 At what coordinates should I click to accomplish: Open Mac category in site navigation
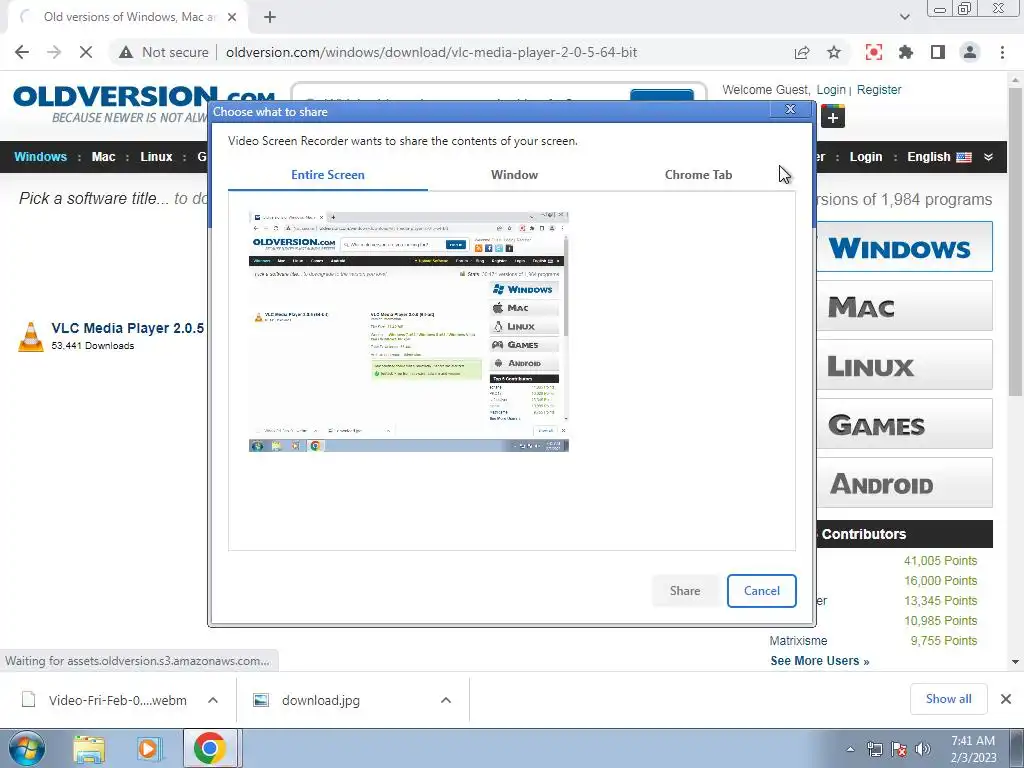(x=103, y=157)
